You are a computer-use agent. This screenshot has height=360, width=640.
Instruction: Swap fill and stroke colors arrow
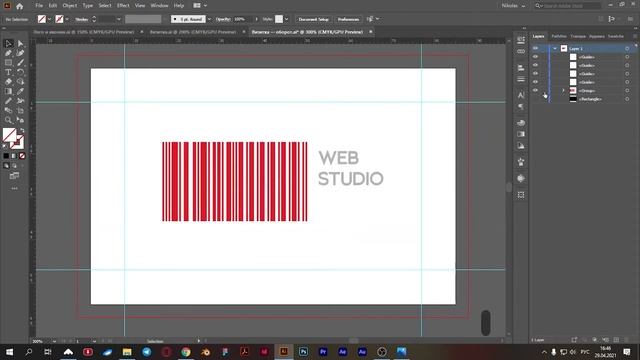[22, 131]
